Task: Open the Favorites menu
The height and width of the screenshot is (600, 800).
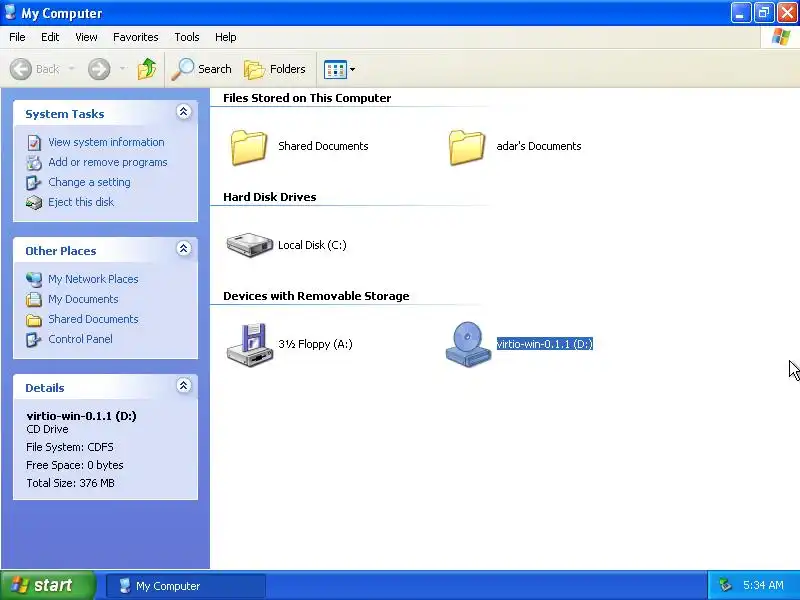Action: point(136,37)
